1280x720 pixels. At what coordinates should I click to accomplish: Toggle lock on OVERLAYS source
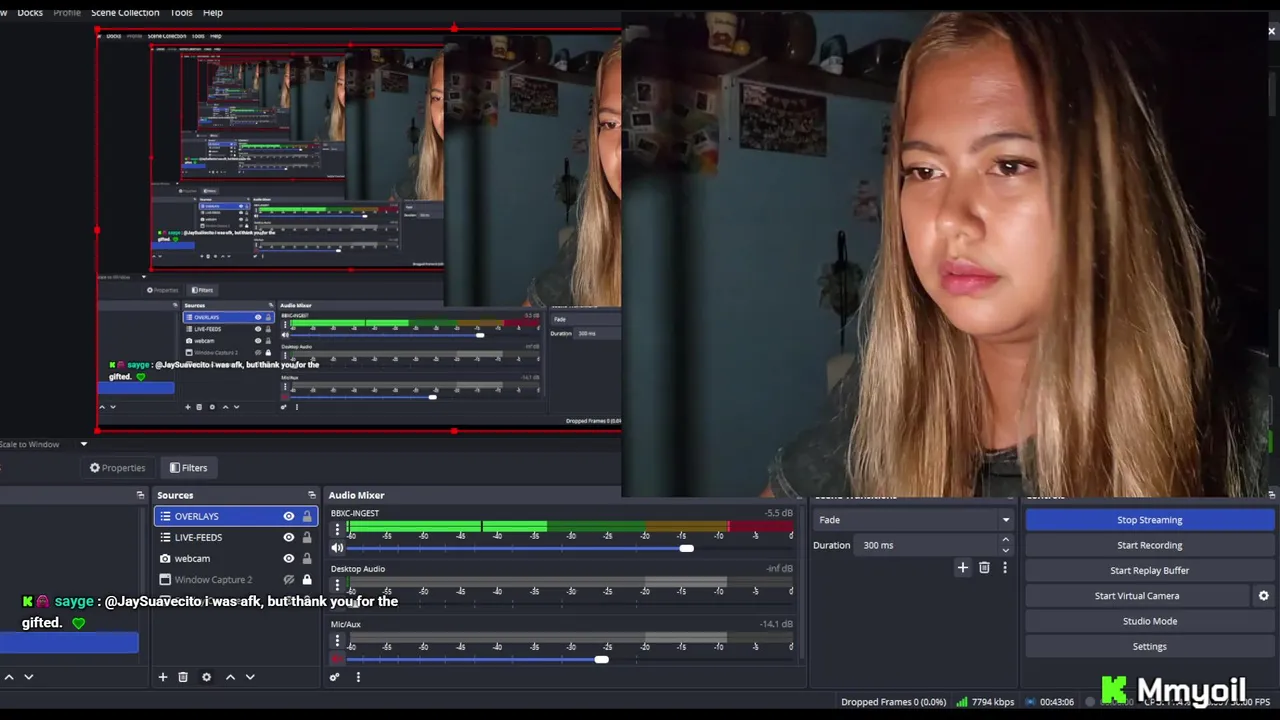[307, 516]
